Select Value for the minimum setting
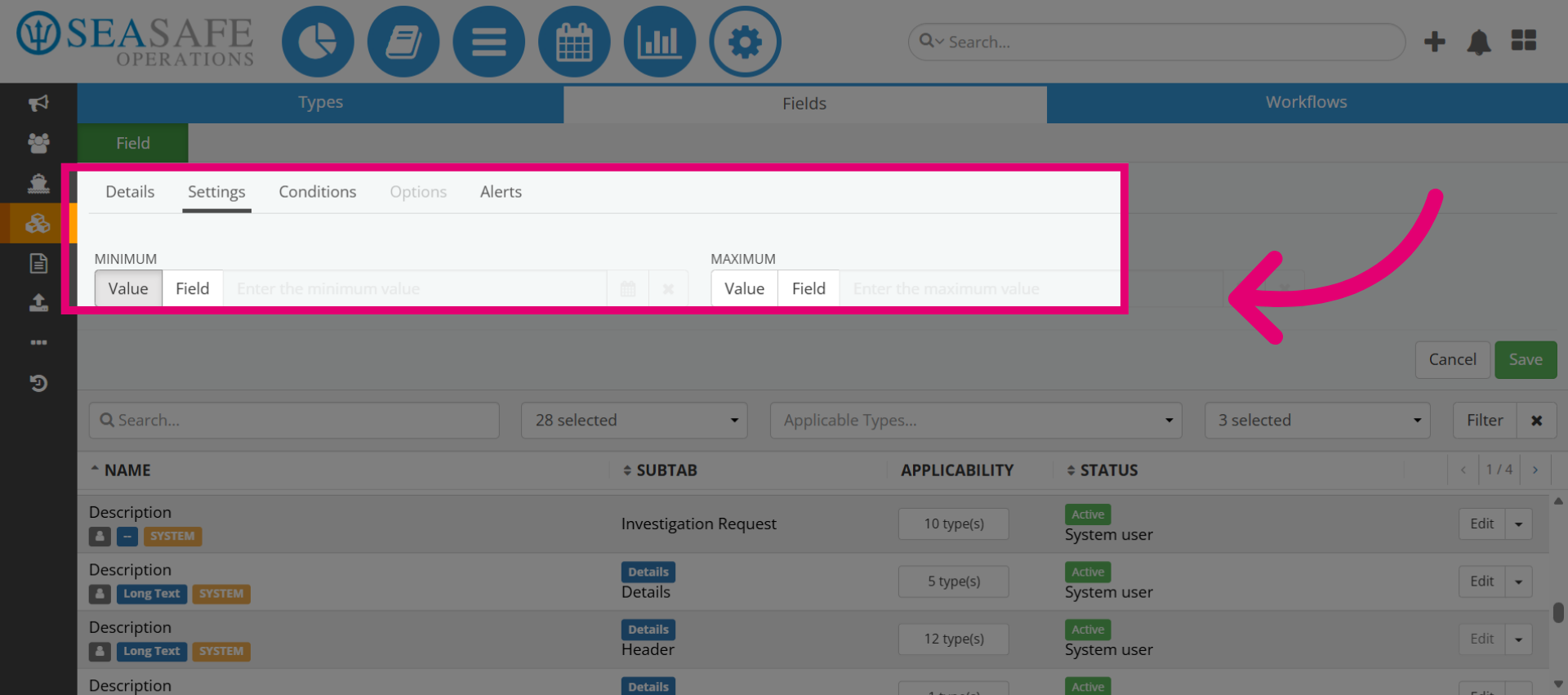This screenshot has width=1568, height=695. pyautogui.click(x=128, y=289)
